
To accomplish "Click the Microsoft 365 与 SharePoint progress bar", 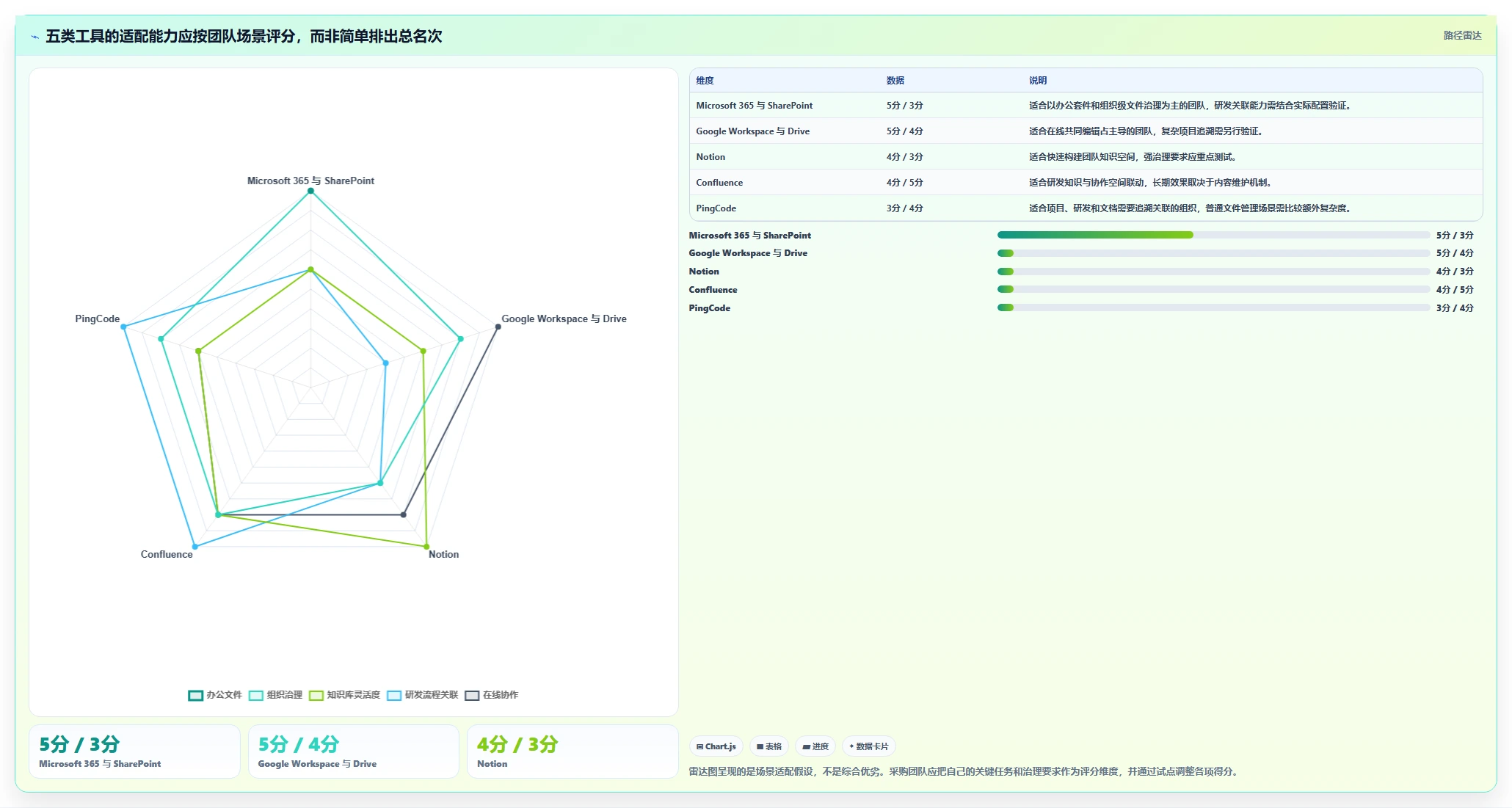I will 1213,235.
